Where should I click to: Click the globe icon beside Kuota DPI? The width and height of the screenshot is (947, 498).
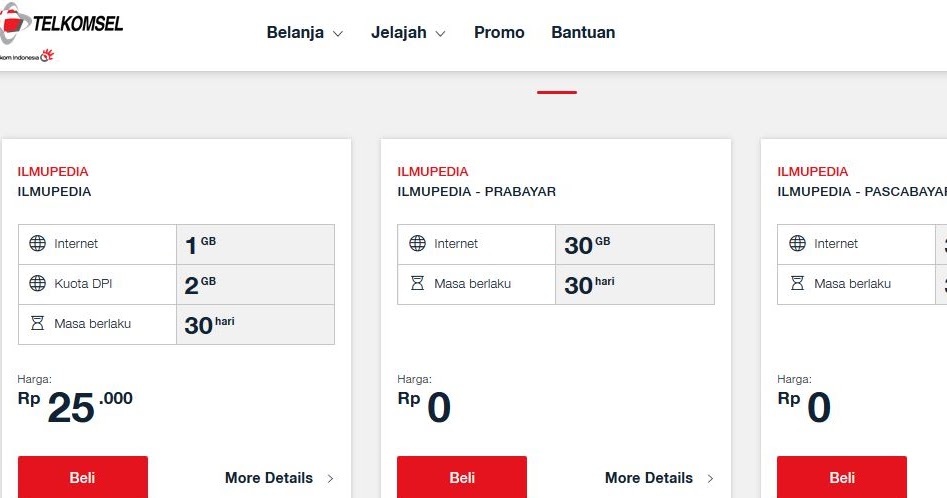pyautogui.click(x=37, y=284)
